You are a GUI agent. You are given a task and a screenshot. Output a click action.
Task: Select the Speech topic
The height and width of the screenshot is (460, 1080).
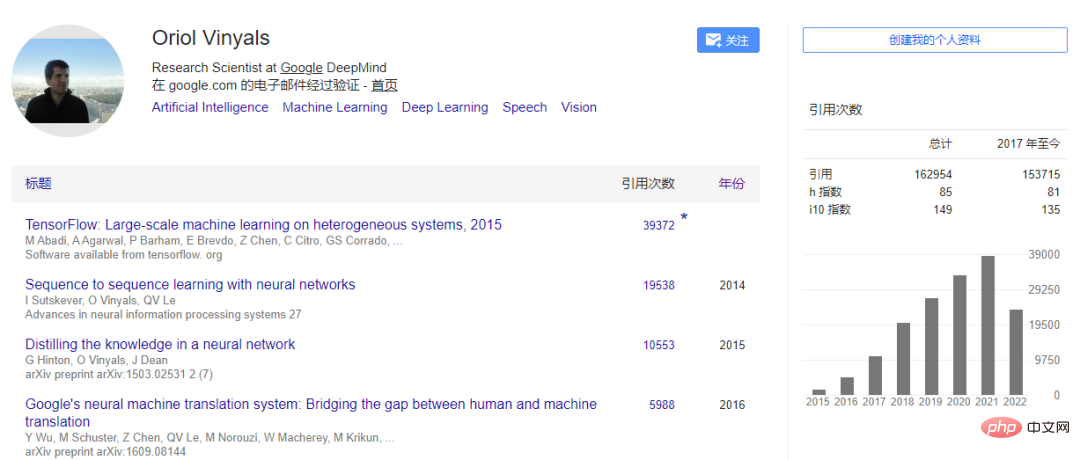[x=524, y=107]
